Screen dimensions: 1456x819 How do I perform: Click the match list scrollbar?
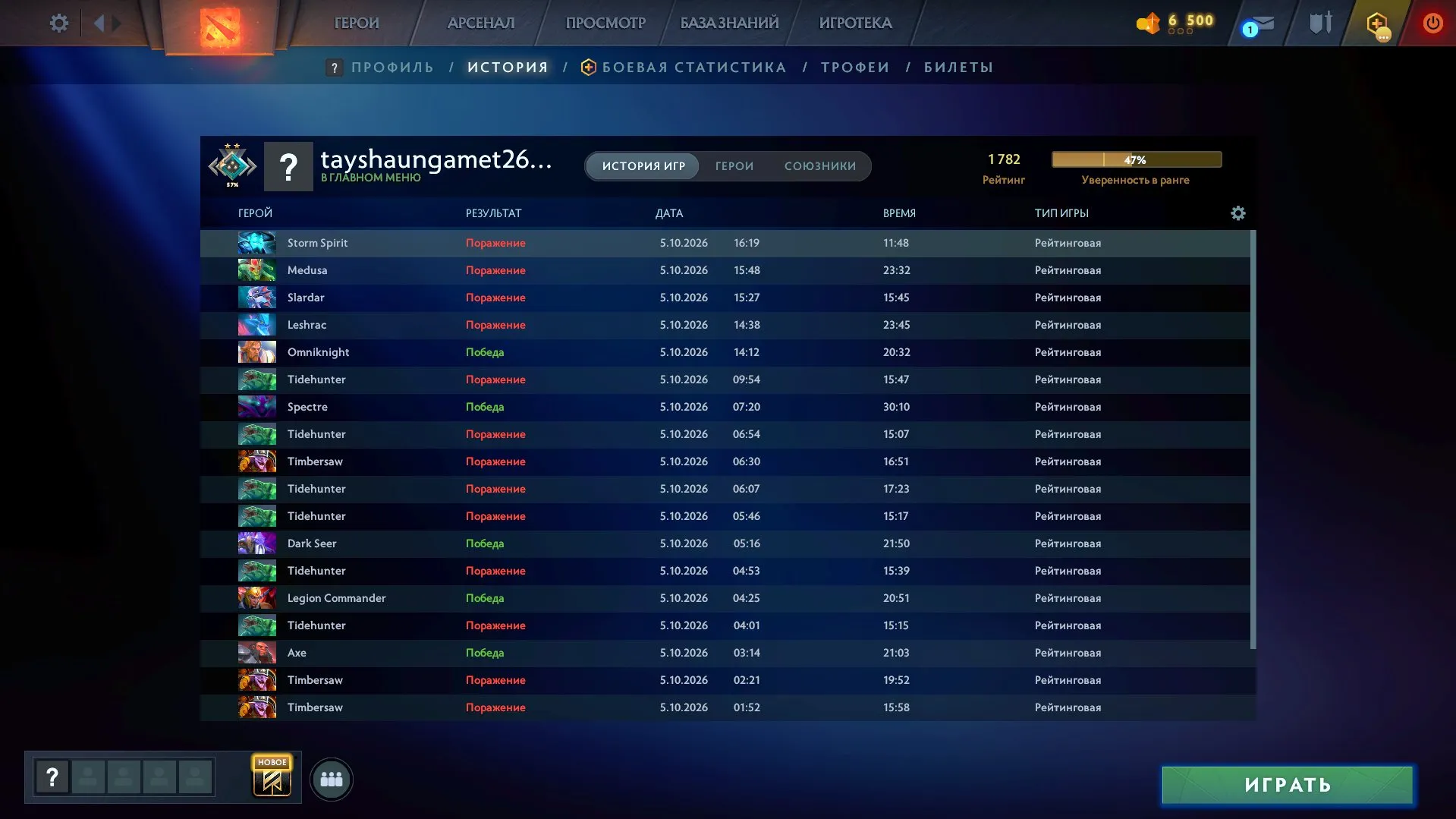pyautogui.click(x=1253, y=439)
